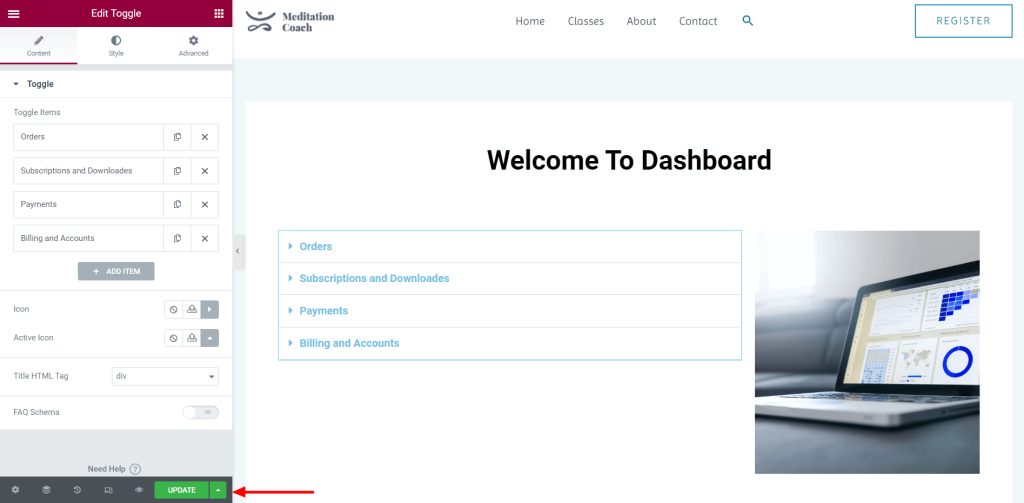This screenshot has height=503, width=1024.
Task: Open the History icon in bottom bar
Action: [x=77, y=490]
